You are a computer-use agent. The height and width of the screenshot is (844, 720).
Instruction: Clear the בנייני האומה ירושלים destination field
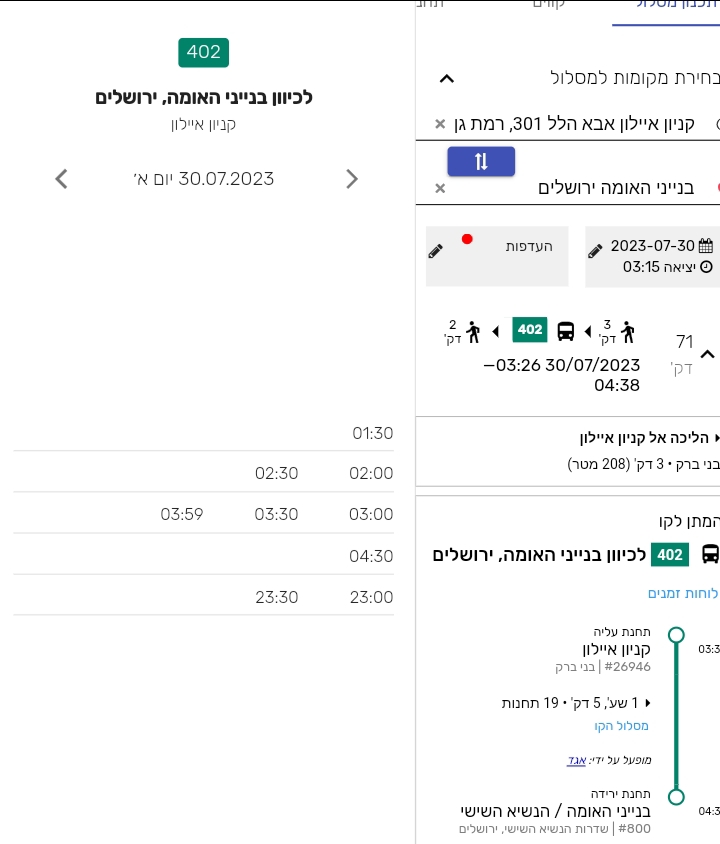click(x=440, y=188)
